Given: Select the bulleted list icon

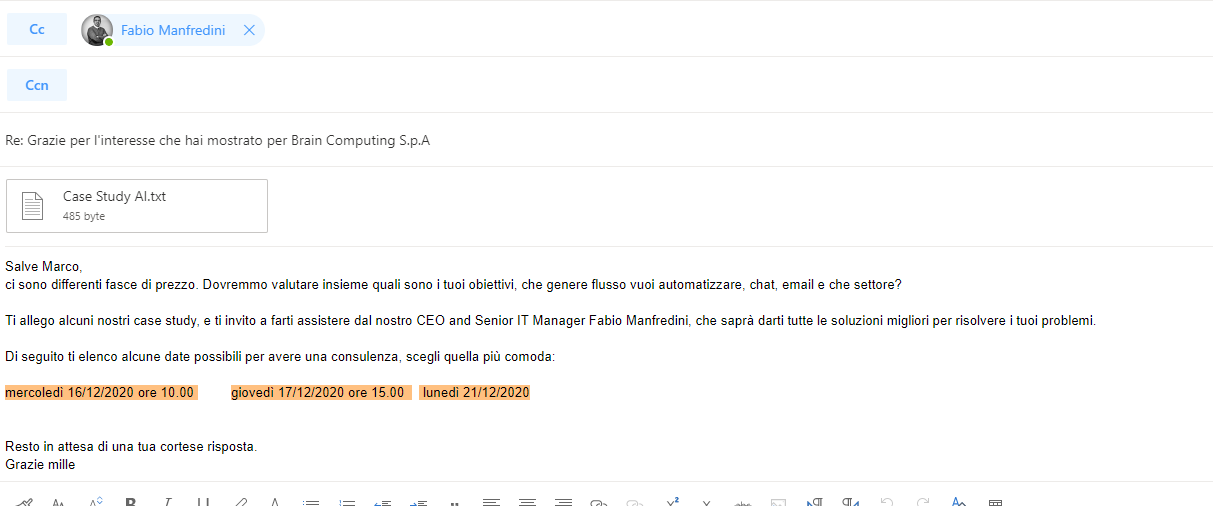Looking at the screenshot, I should click(x=310, y=502).
